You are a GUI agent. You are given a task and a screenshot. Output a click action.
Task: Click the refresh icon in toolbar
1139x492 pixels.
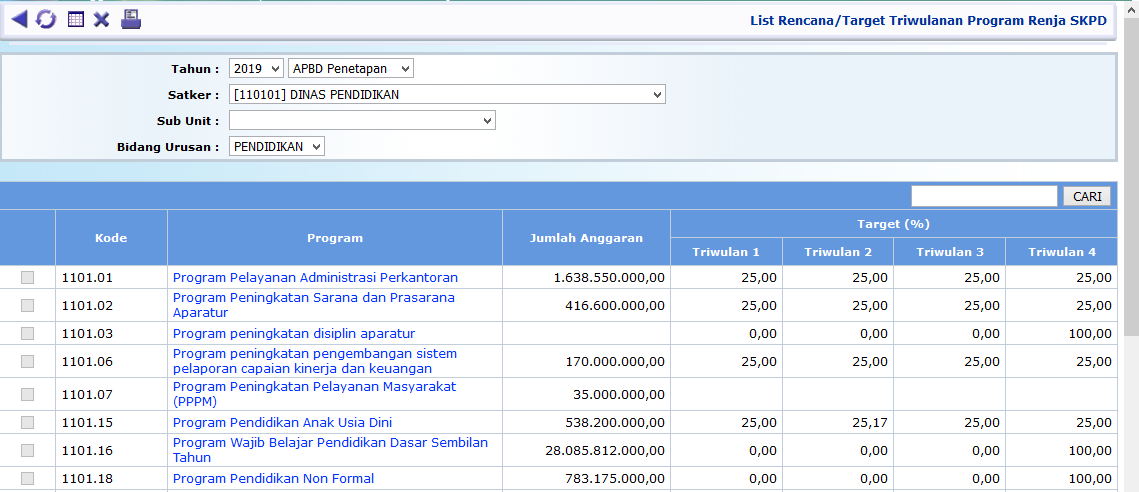[46, 19]
